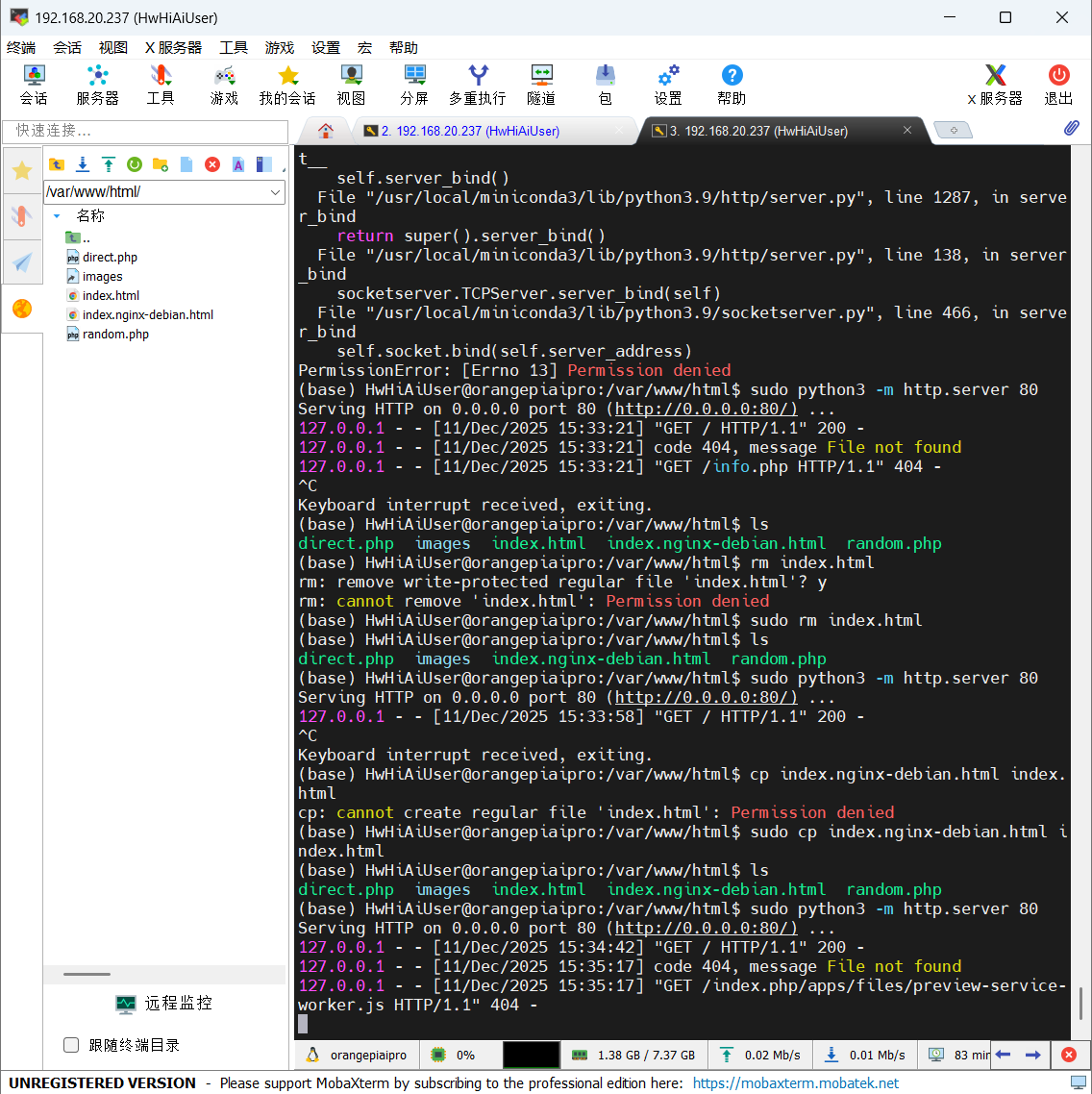
Task: Create new file in SFTP panel
Action: (186, 164)
